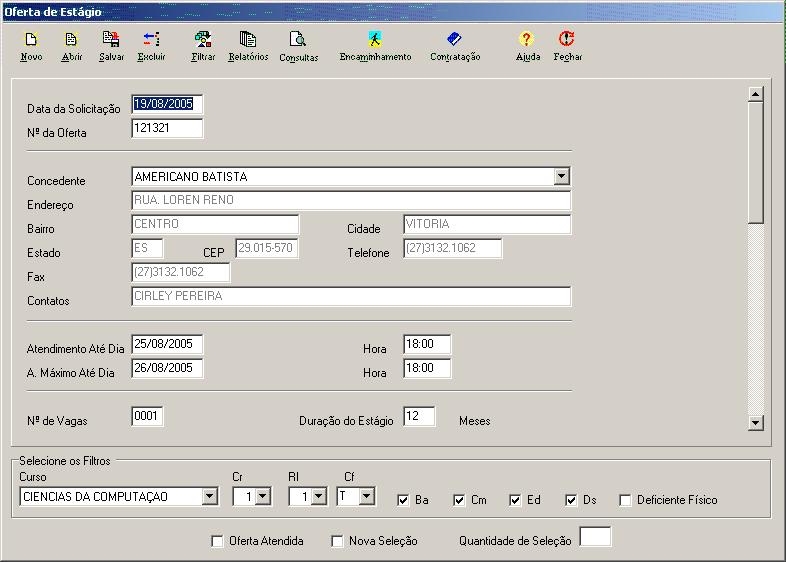This screenshot has width=786, height=562.
Task: Click A. Máximo Até Dia date field
Action: point(167,368)
